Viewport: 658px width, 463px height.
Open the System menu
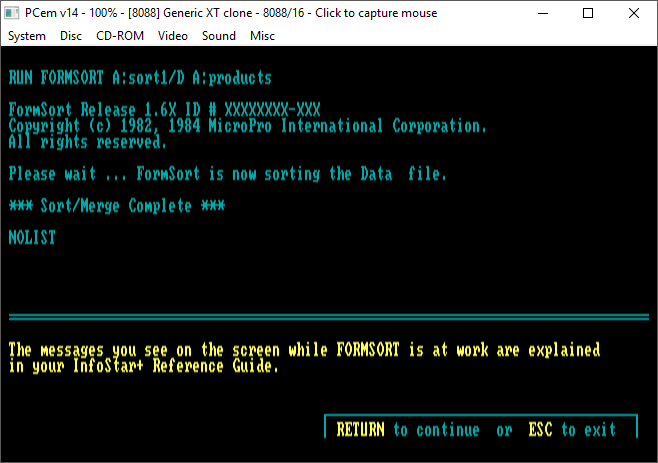pyautogui.click(x=27, y=36)
